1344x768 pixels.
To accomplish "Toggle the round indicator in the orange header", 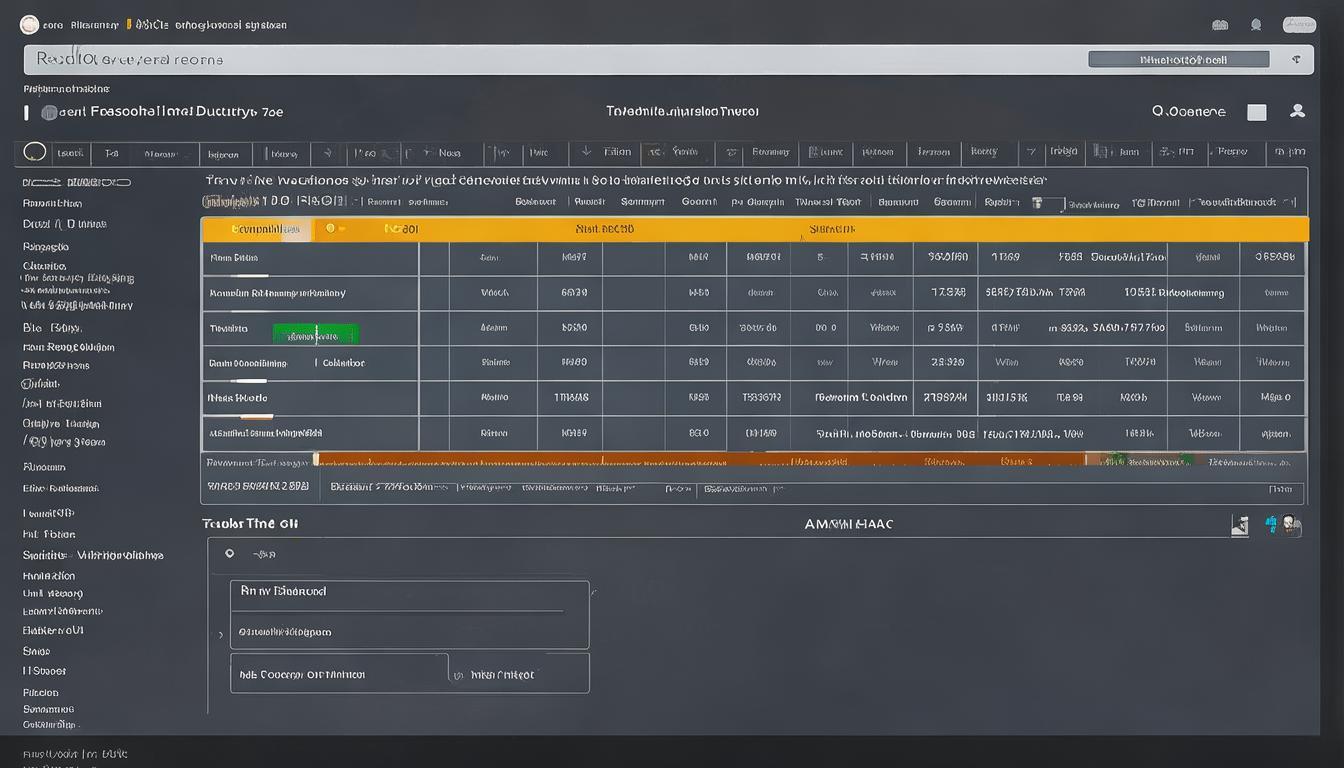I will [330, 229].
